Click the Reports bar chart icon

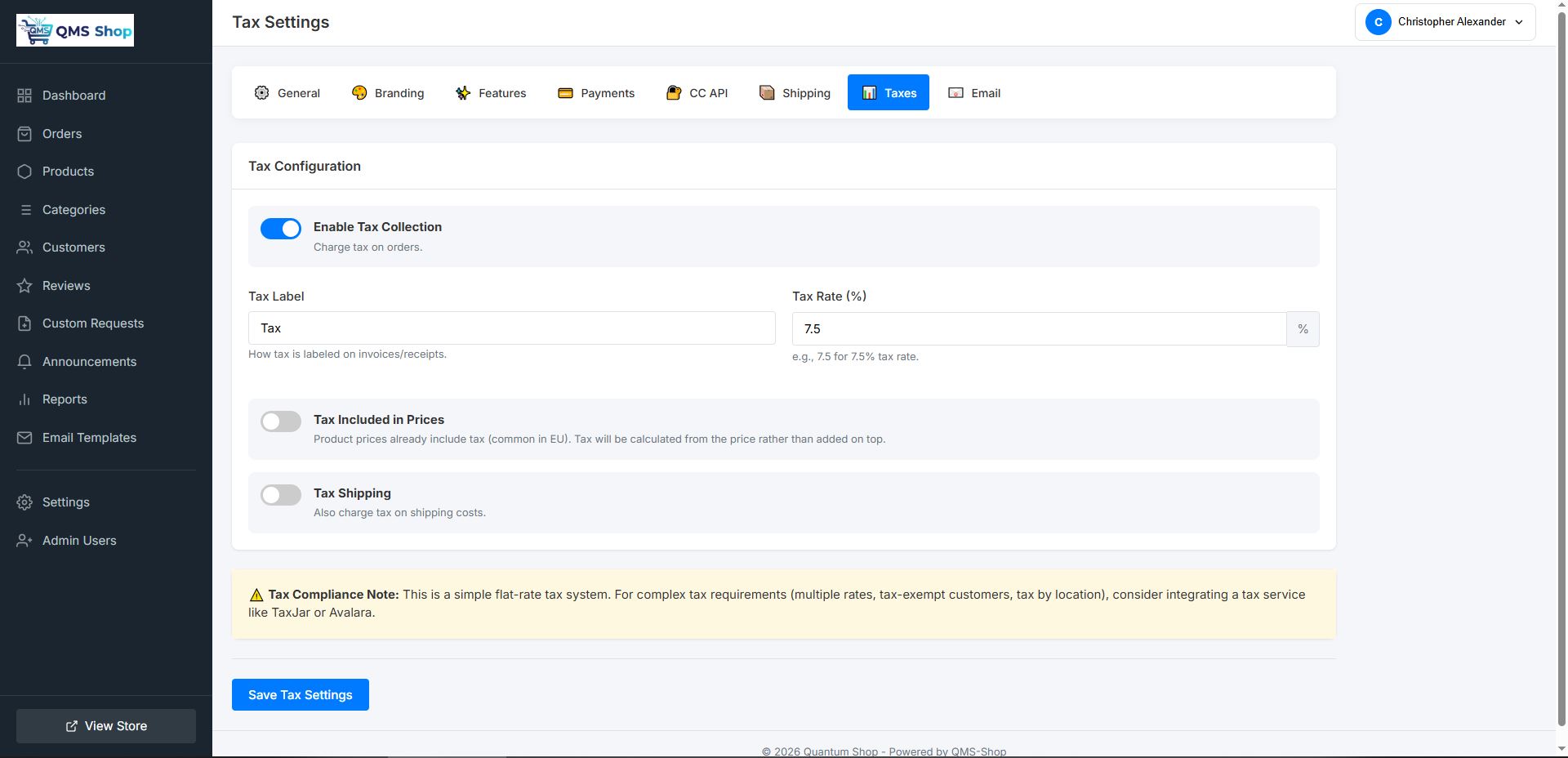tap(24, 399)
